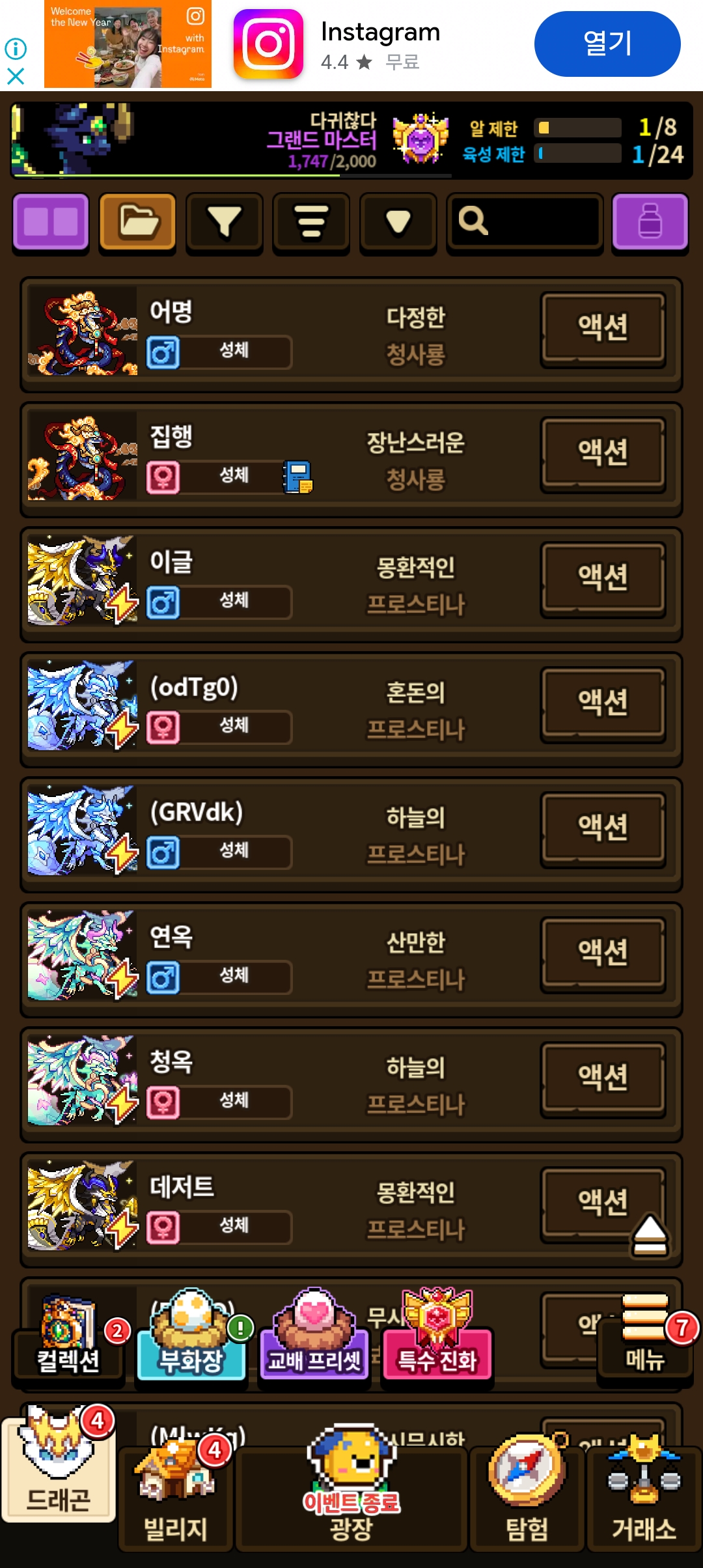
Task: Click the 알 제한 egg limit progress bar
Action: coord(577,128)
